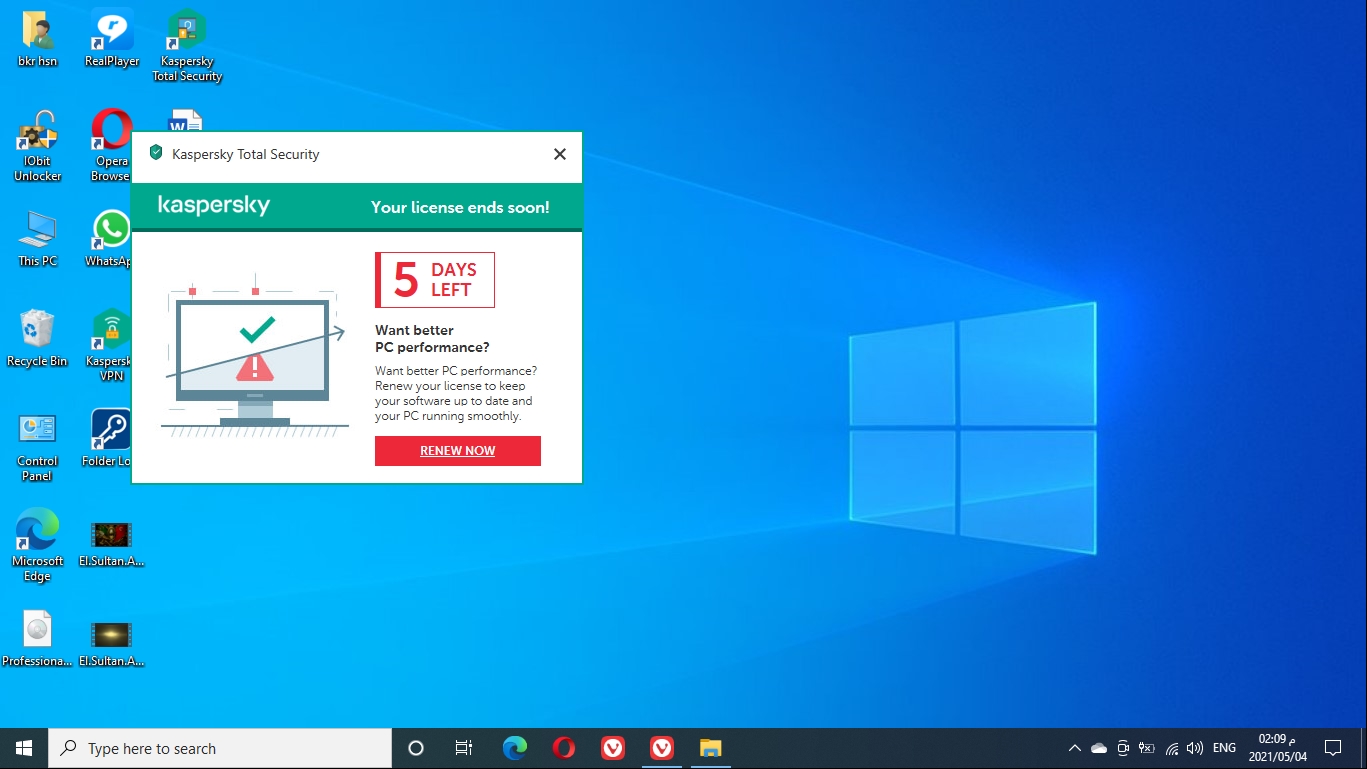
Task: Click the shield icon in Kaspersky popup title
Action: 156,153
